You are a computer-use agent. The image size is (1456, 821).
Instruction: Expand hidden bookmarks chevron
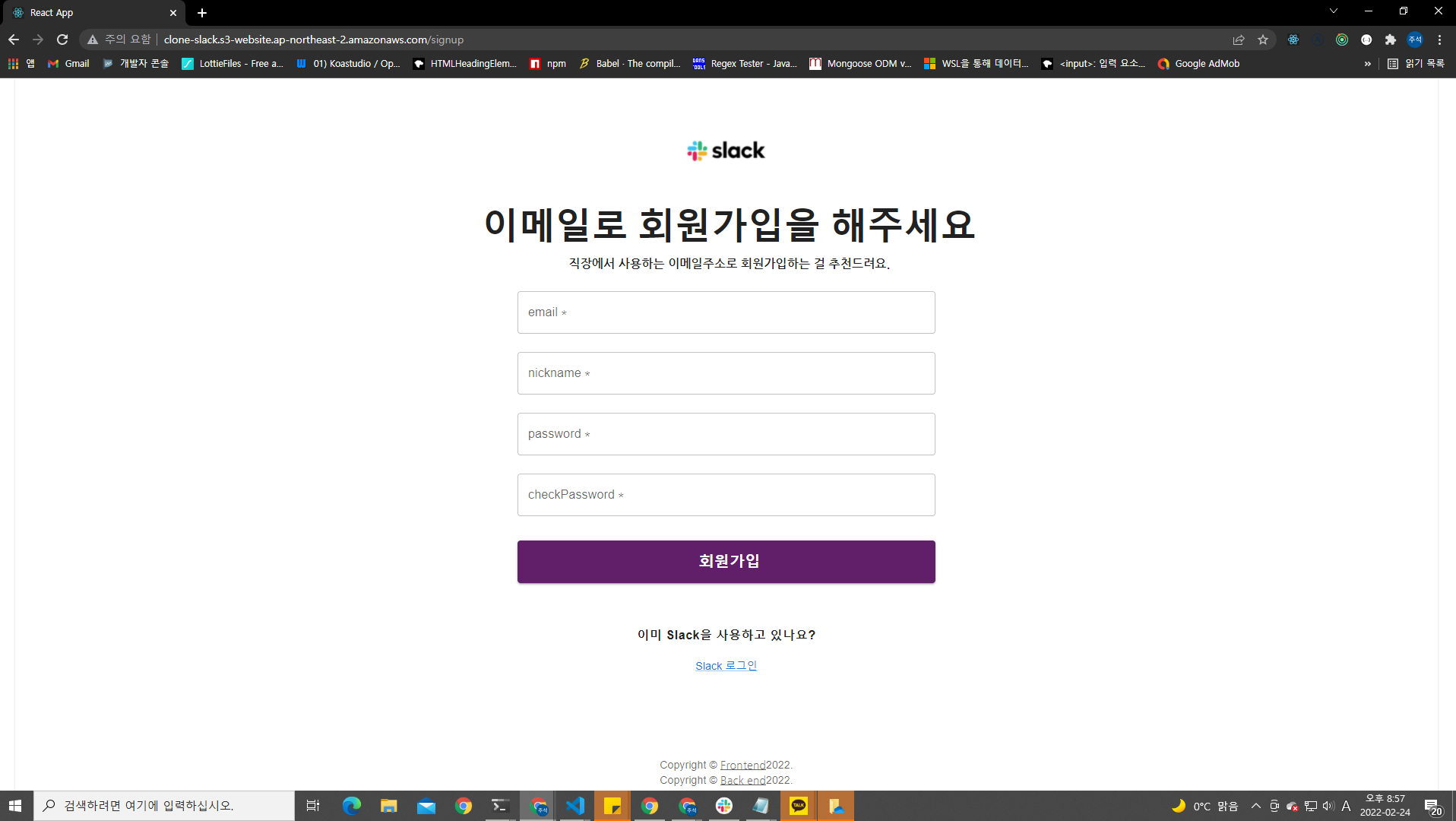[x=1368, y=64]
